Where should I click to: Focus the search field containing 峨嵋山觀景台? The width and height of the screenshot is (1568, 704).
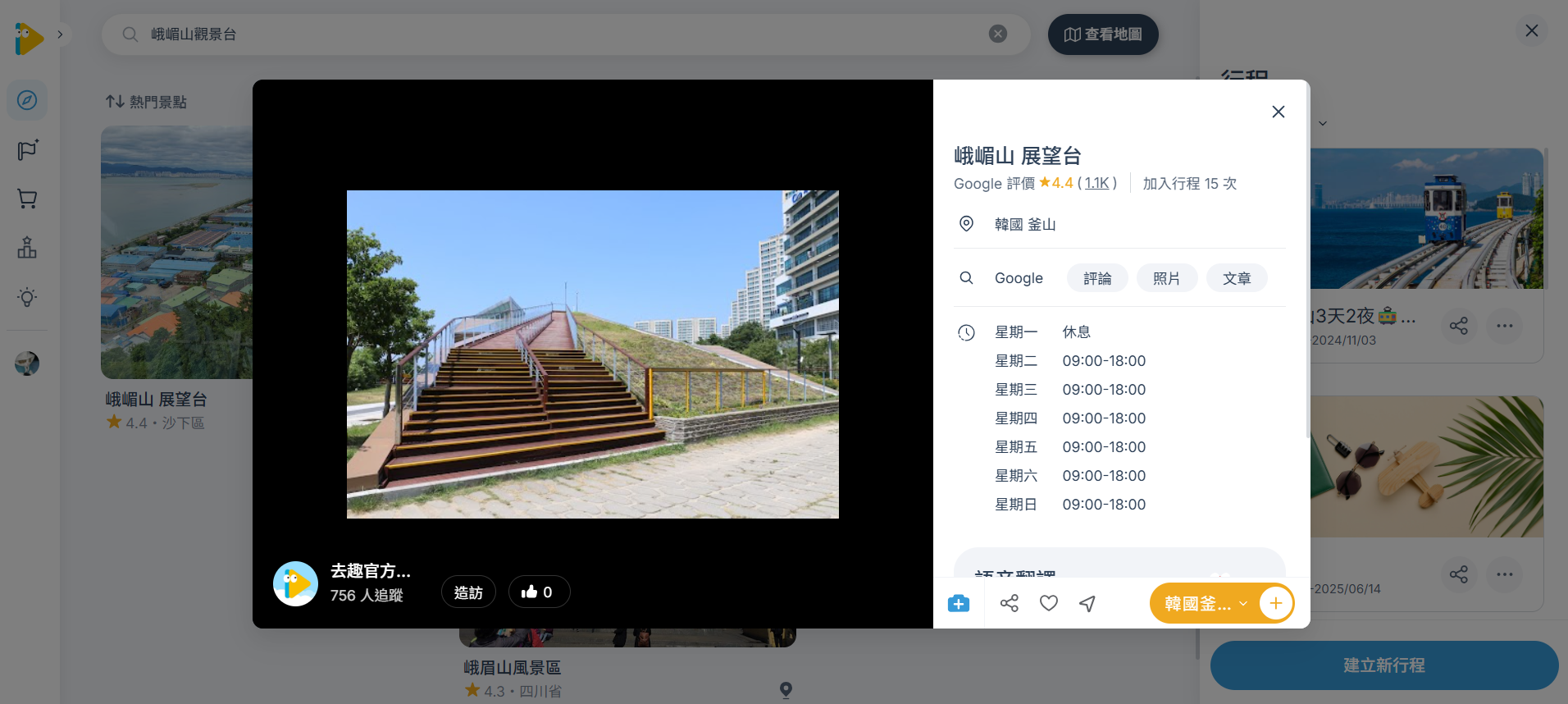tap(566, 34)
